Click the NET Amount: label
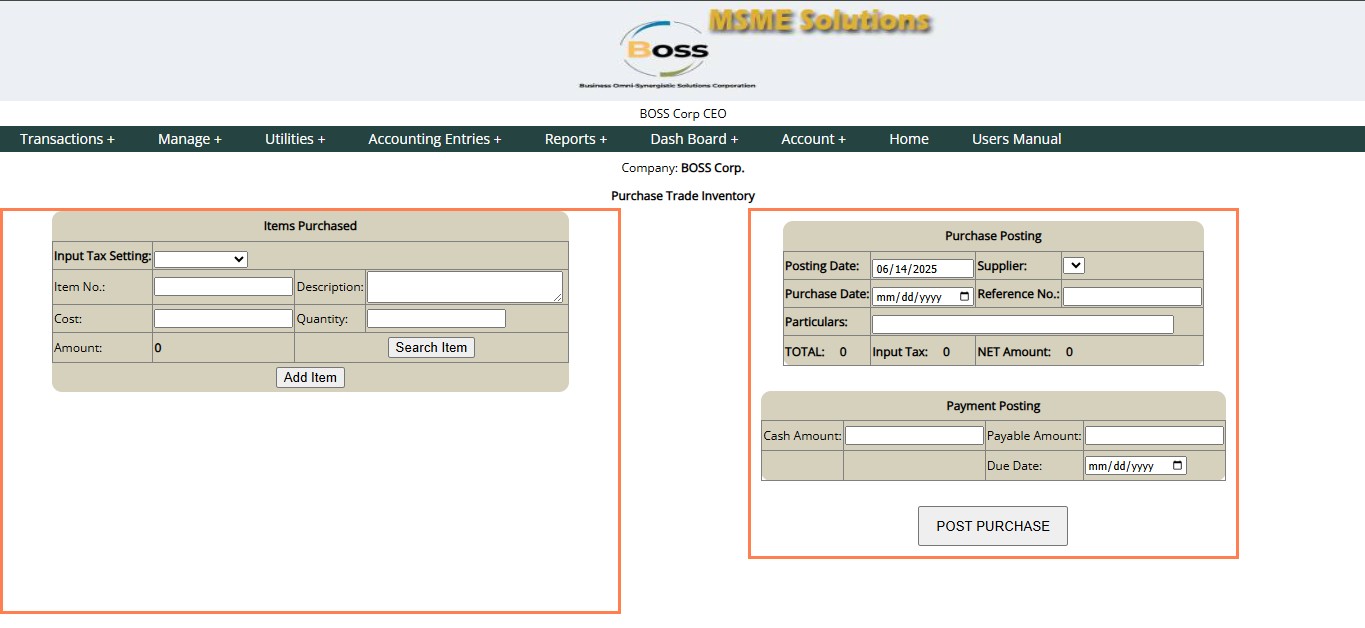 pos(1014,352)
